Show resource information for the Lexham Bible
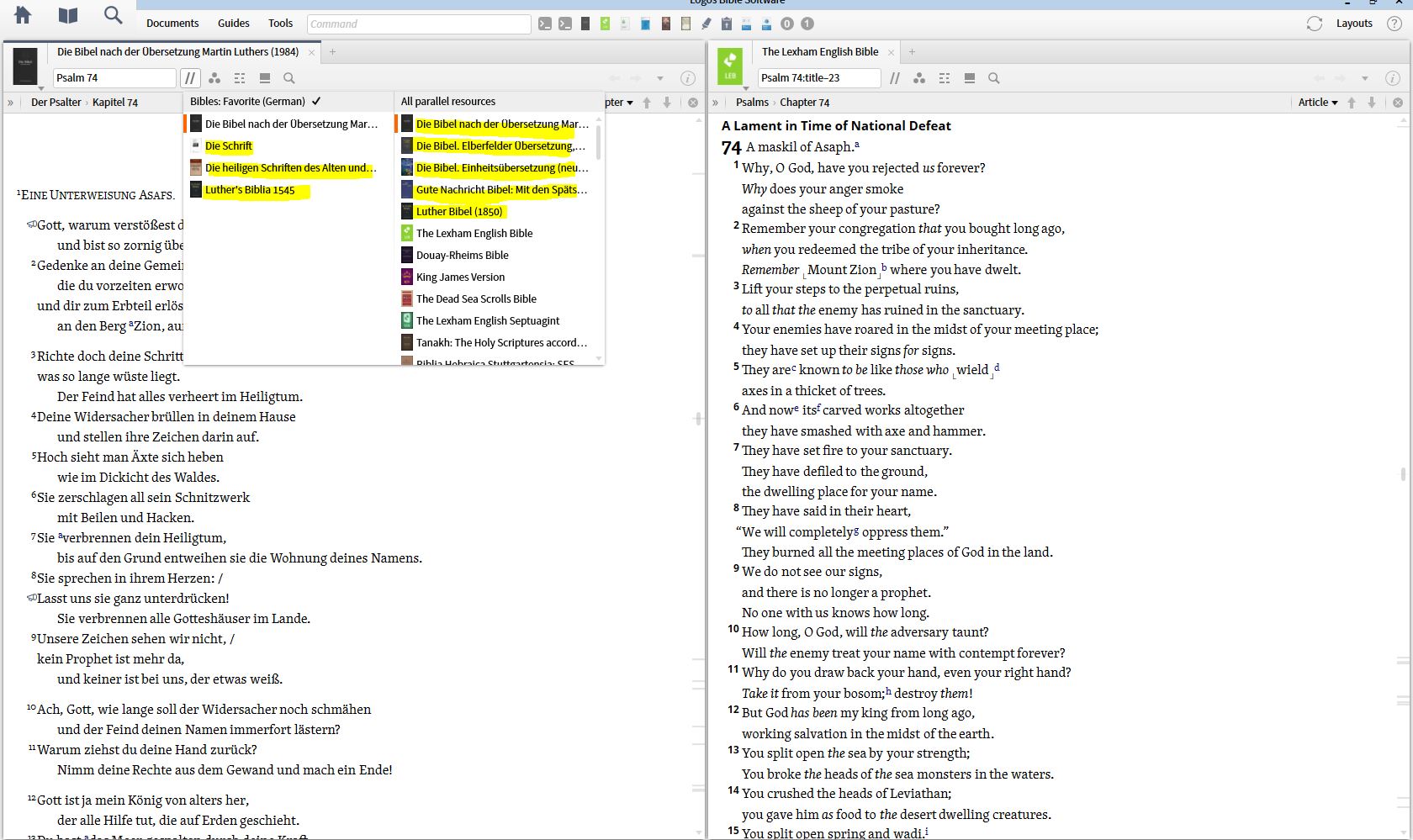 [1393, 78]
